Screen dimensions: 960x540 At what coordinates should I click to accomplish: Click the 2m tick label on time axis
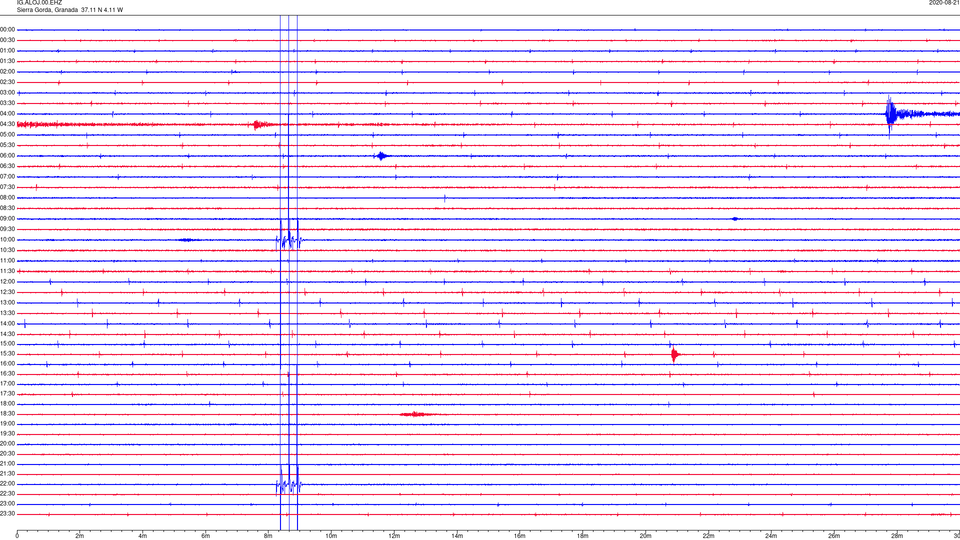click(x=80, y=536)
